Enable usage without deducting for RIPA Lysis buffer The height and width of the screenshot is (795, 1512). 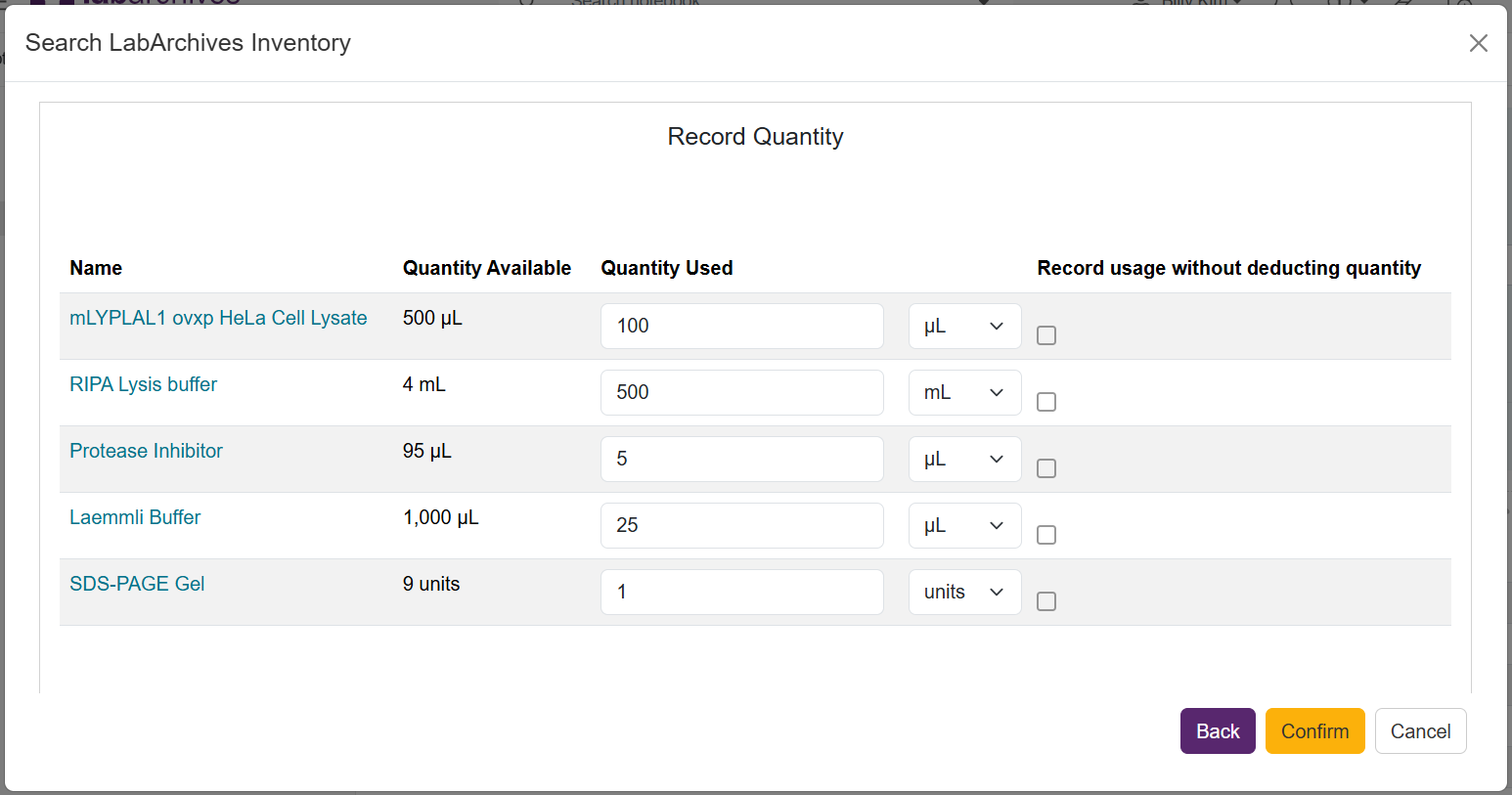(1045, 402)
